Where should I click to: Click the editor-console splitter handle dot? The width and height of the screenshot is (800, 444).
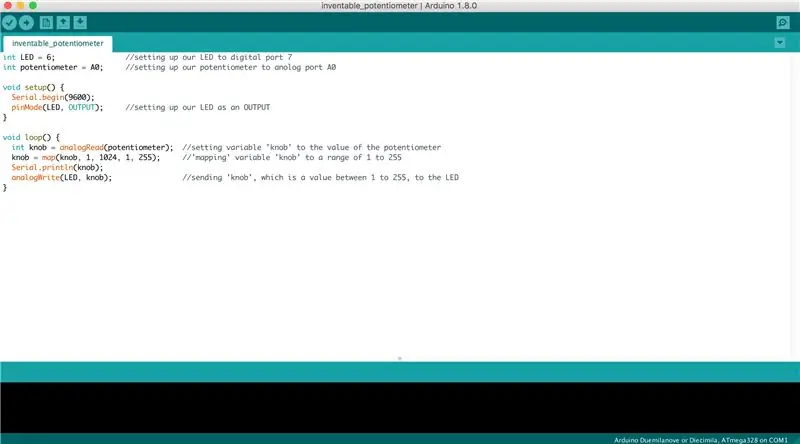tap(399, 358)
